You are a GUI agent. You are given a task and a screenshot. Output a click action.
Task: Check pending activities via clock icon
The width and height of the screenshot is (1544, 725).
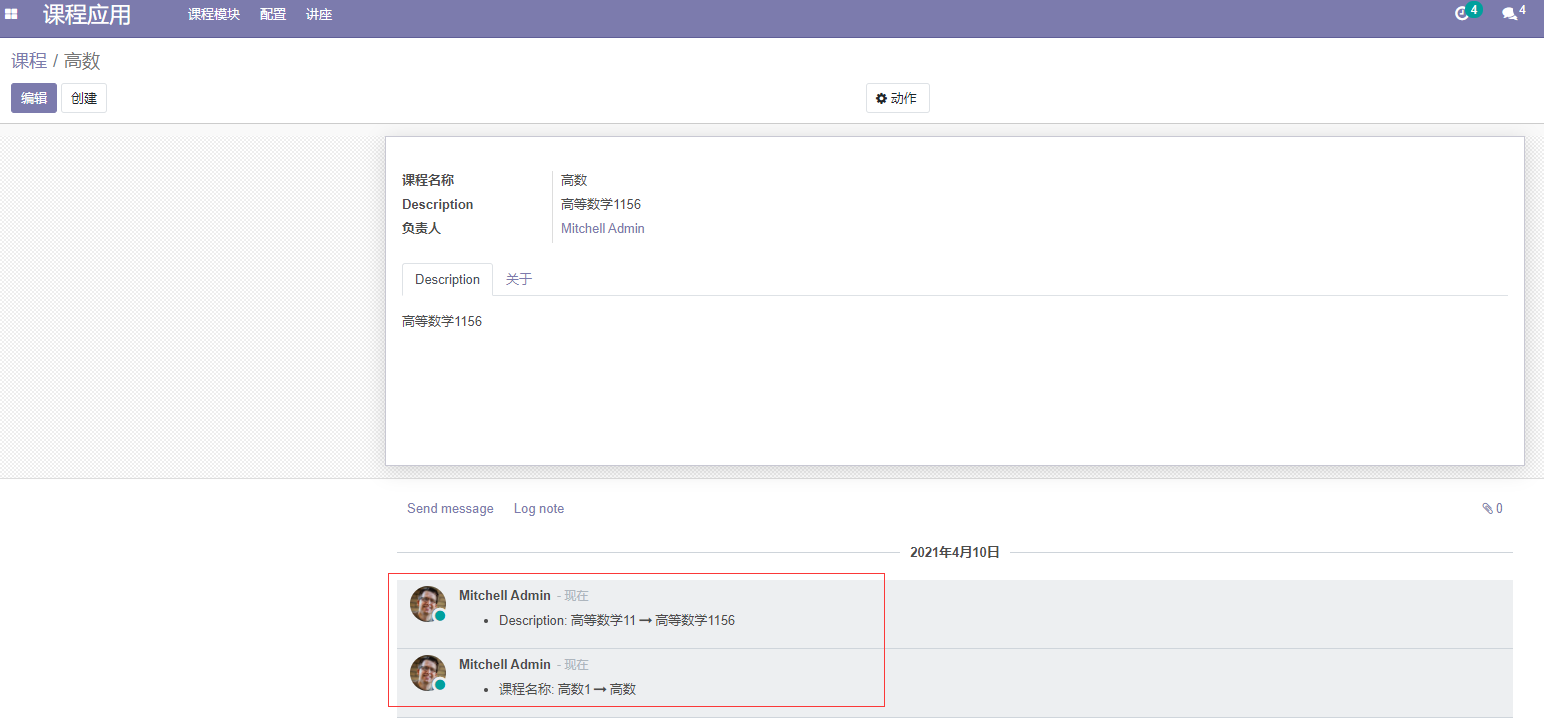click(1462, 14)
